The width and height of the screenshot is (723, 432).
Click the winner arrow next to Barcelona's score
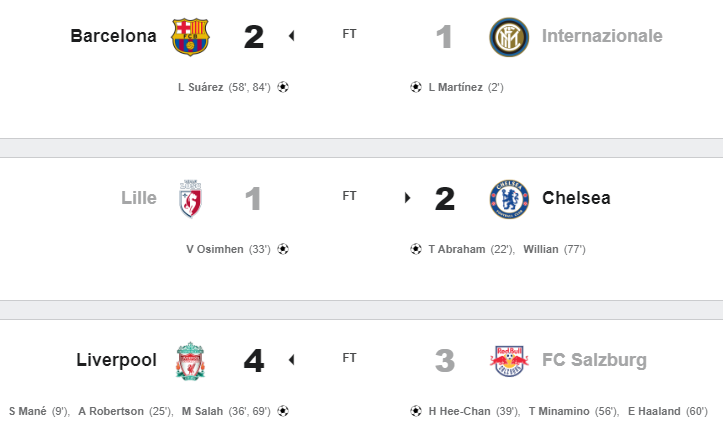click(x=291, y=36)
